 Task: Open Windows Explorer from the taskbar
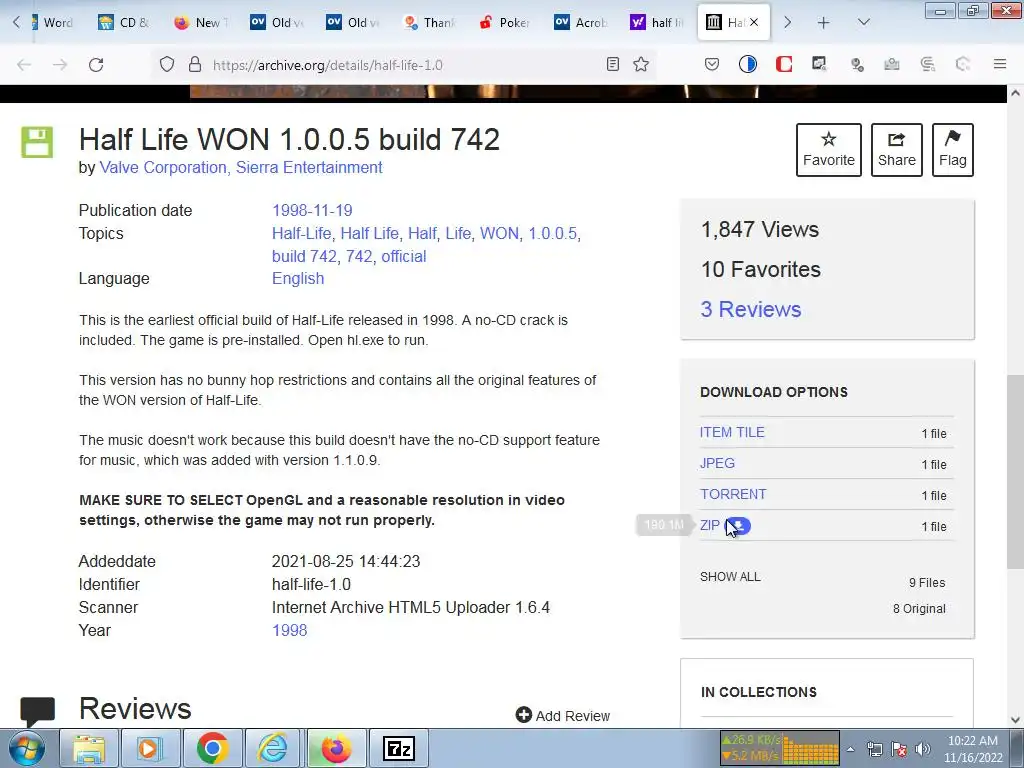pos(89,749)
